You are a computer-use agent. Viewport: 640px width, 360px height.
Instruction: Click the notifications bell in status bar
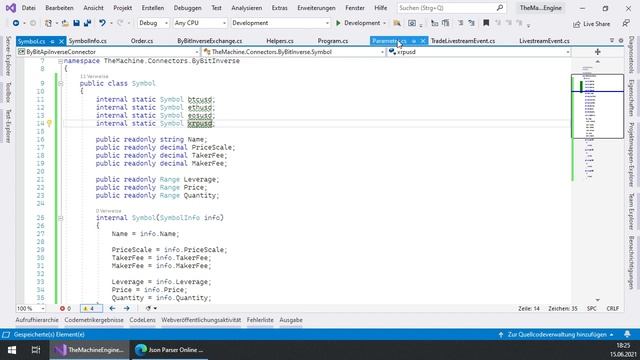tap(627, 334)
